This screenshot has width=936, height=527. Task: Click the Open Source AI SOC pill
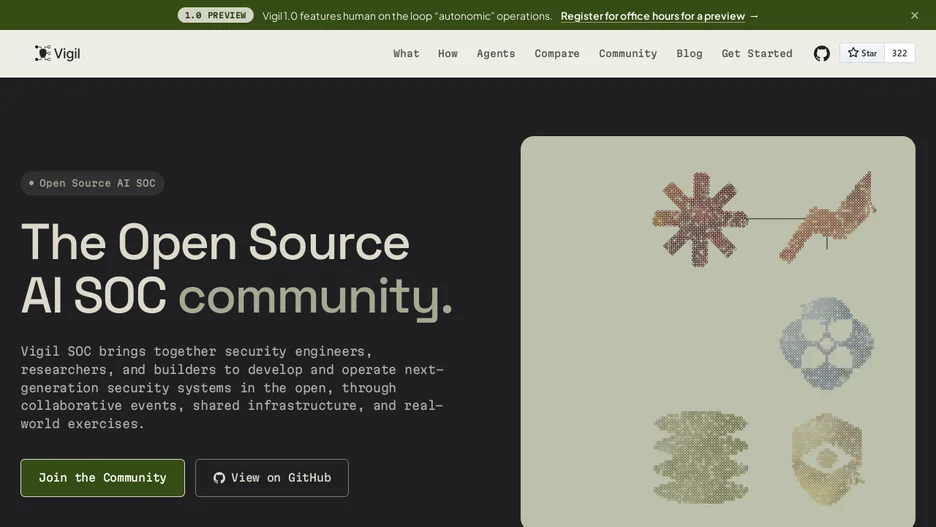(93, 183)
